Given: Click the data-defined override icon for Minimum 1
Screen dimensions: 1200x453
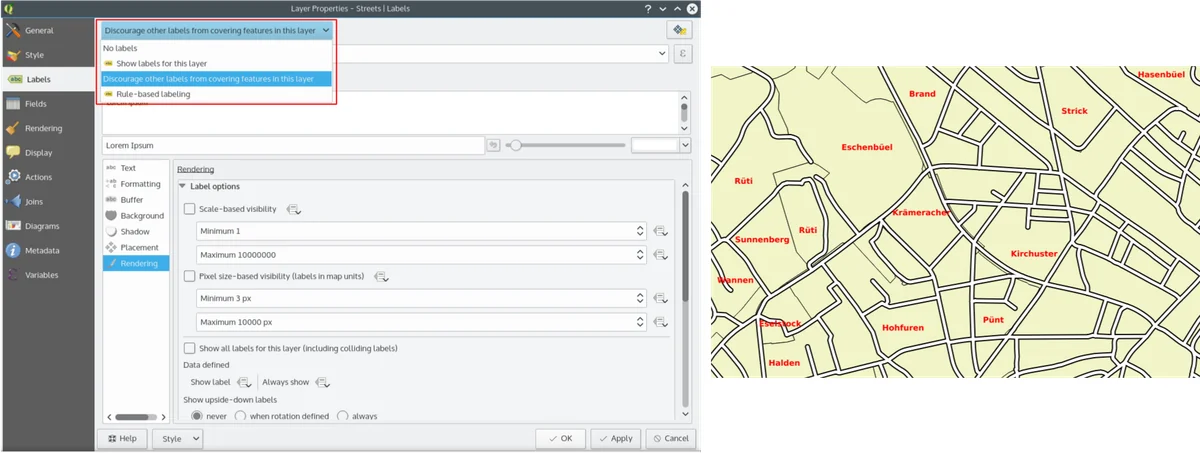Looking at the screenshot, I should (x=661, y=231).
